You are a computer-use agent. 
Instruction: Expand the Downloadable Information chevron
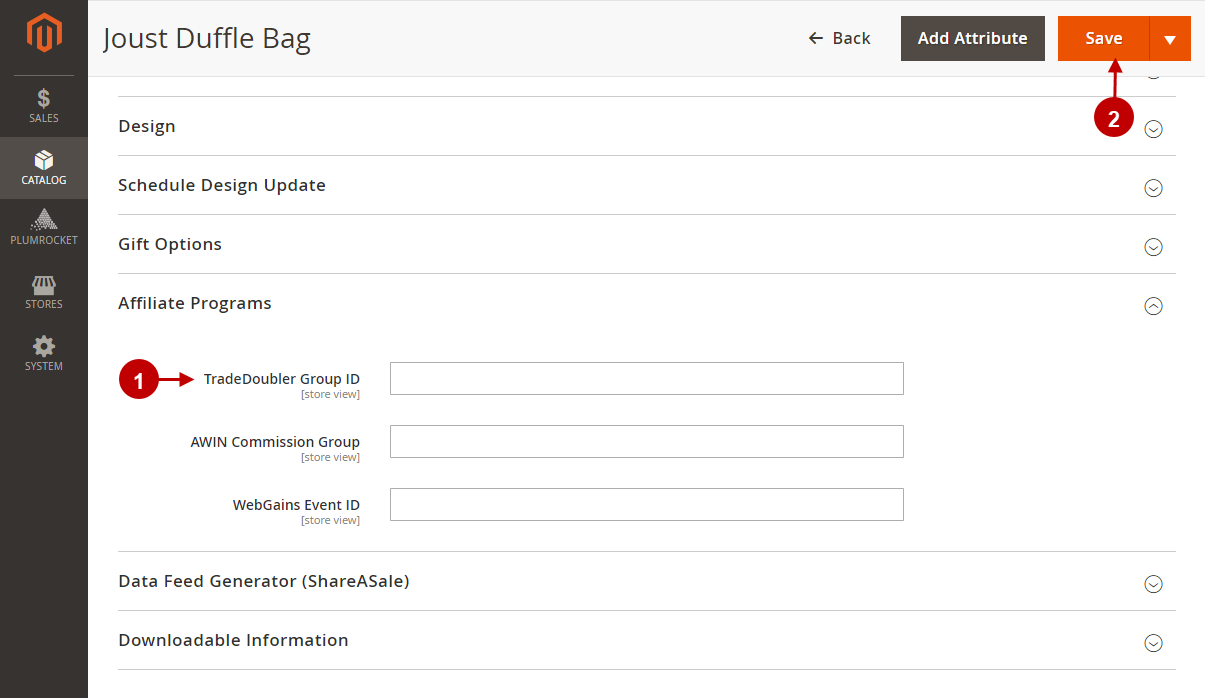click(1154, 643)
